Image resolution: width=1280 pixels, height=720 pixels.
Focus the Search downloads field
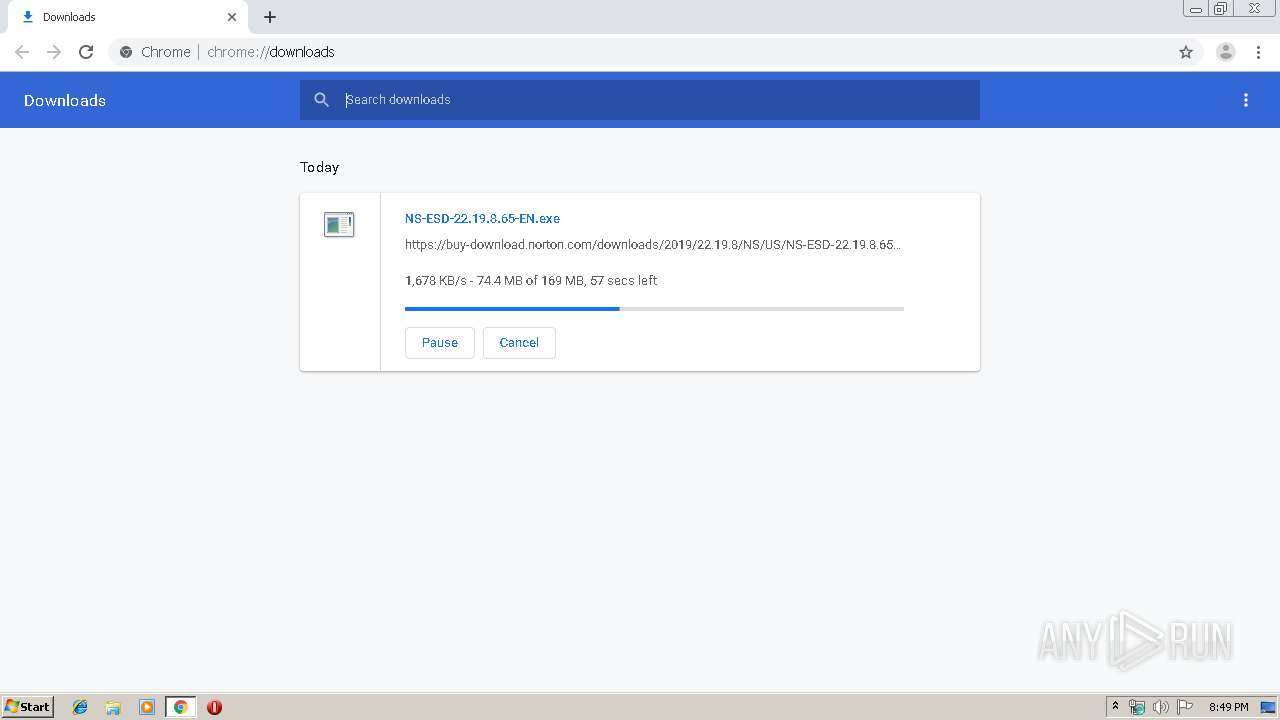click(640, 100)
